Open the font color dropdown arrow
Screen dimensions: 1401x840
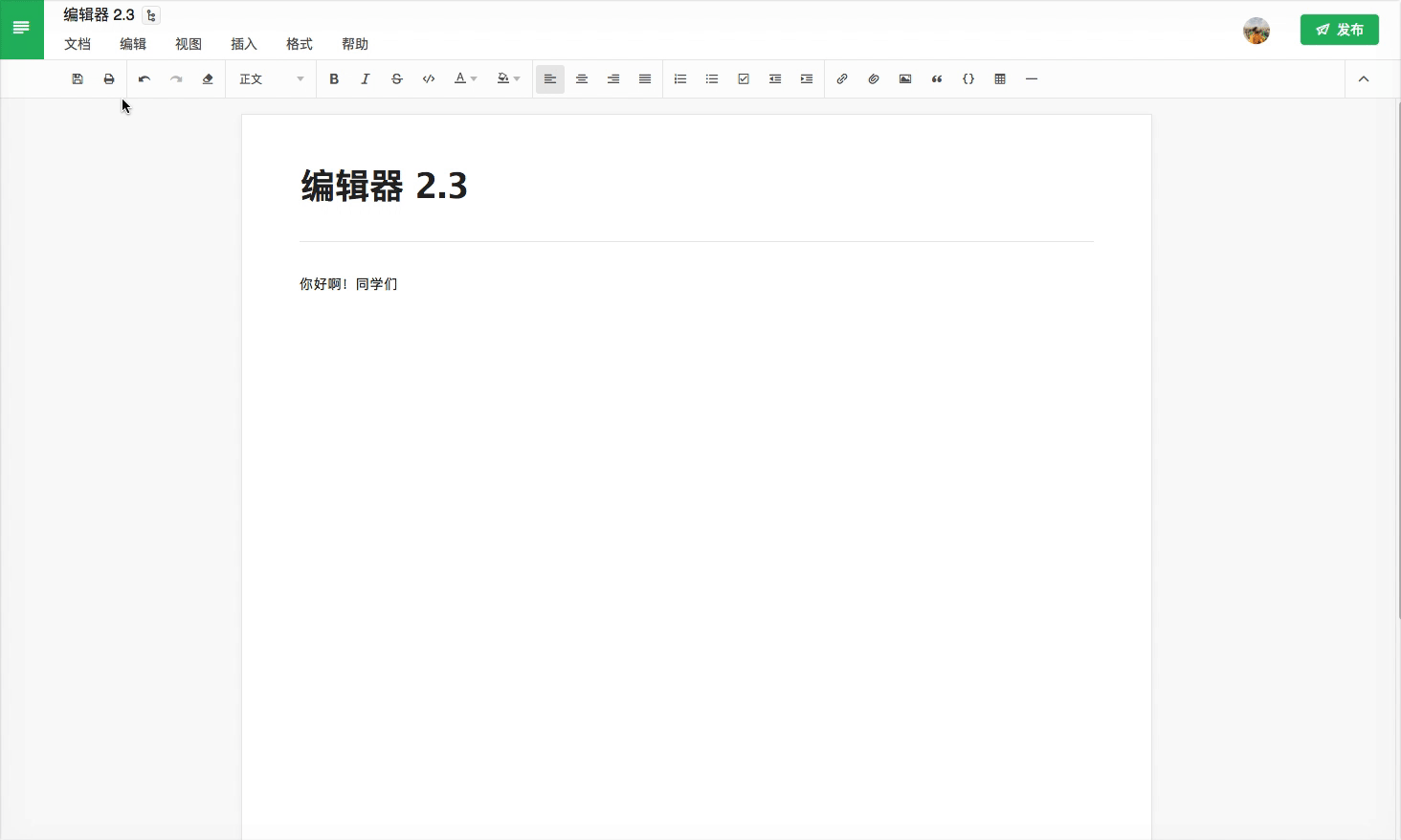click(x=474, y=79)
